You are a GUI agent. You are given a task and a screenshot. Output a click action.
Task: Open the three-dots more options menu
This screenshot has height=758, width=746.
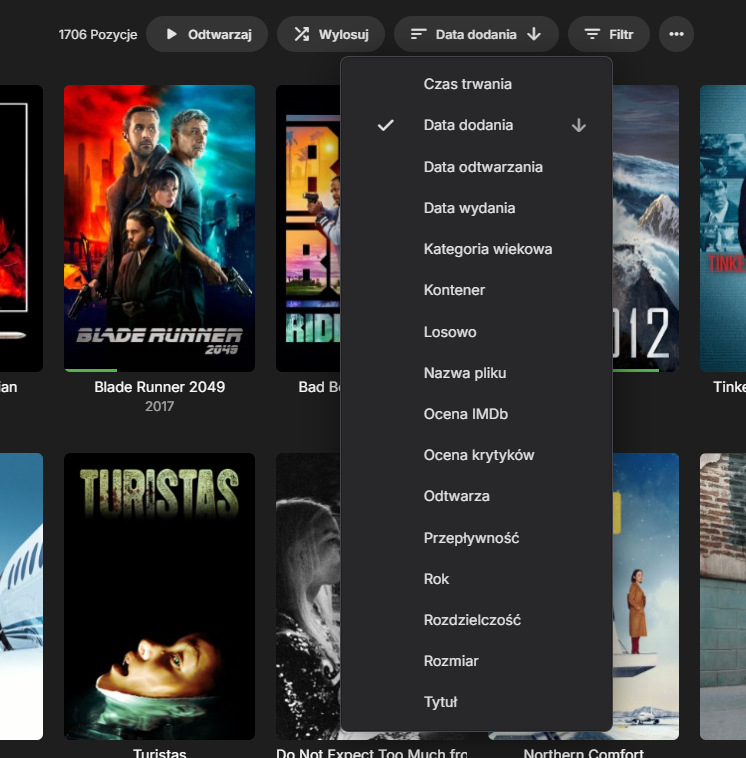tap(676, 34)
